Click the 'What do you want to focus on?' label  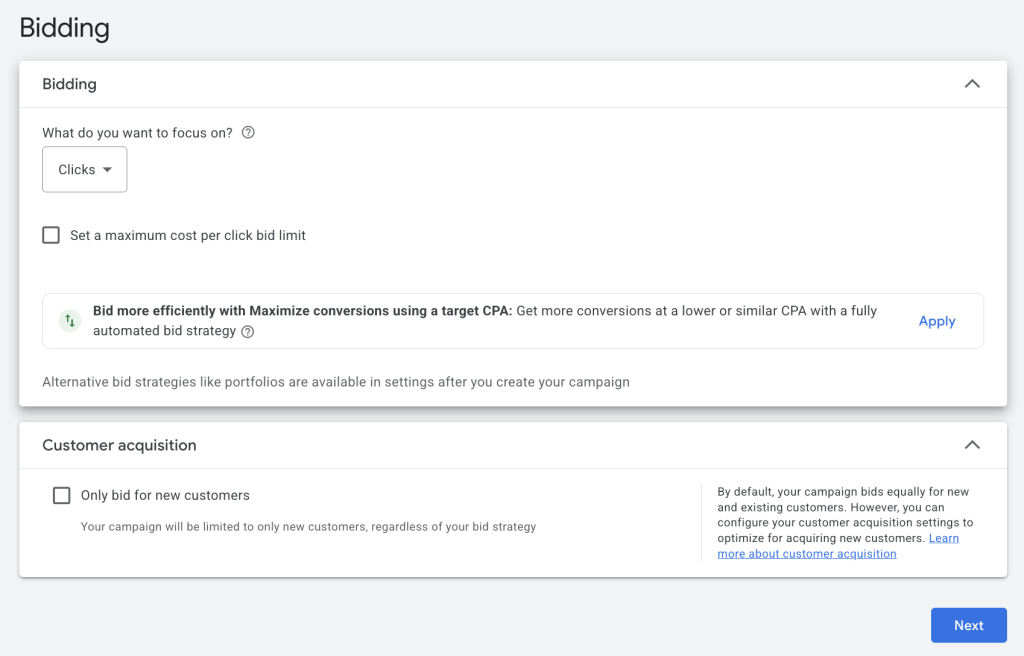tap(137, 133)
